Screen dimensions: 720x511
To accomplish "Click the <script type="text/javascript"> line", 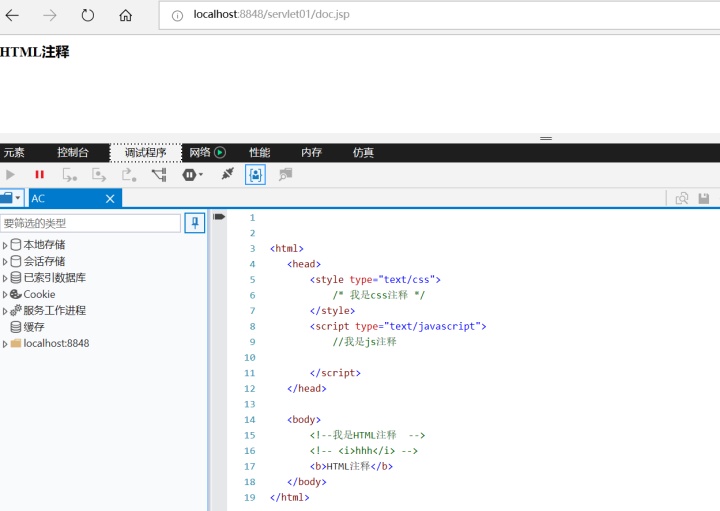I will click(x=398, y=326).
